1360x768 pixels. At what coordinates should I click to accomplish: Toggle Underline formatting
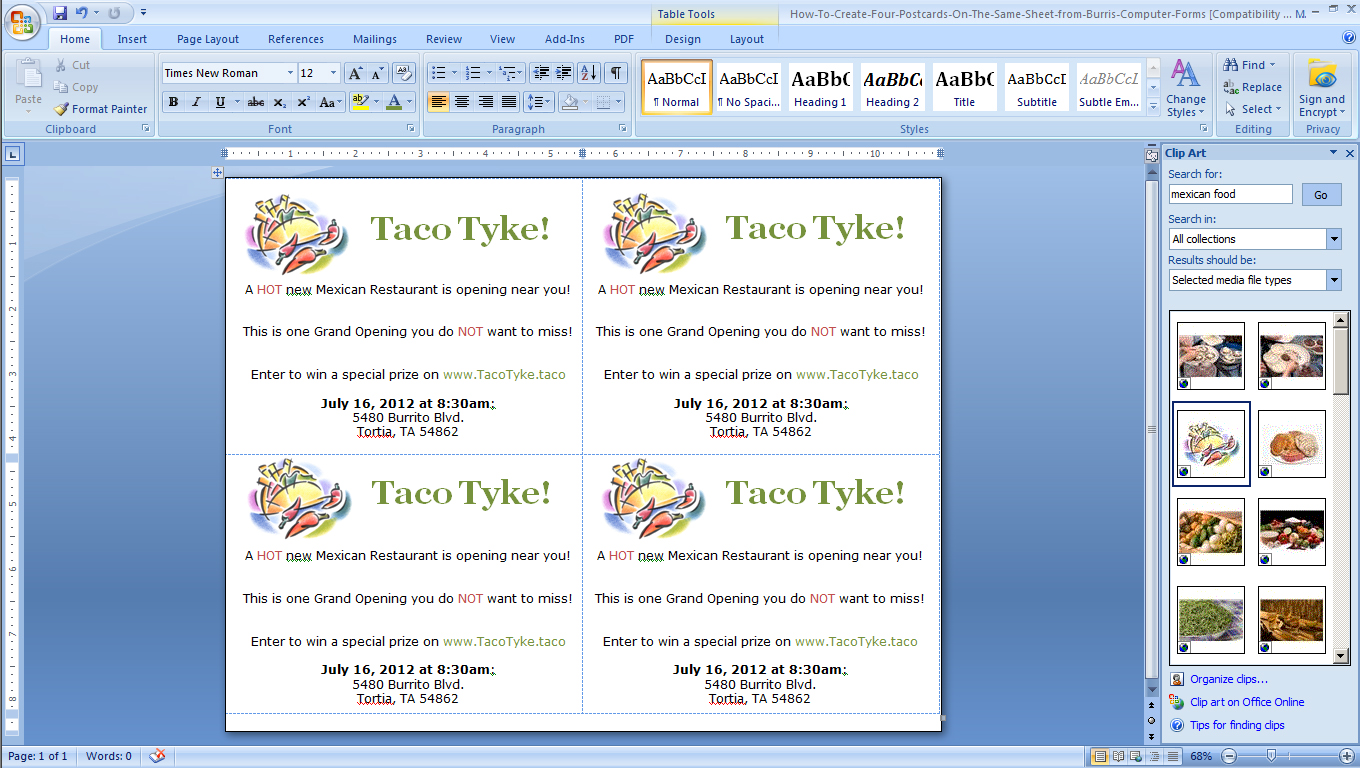pos(220,102)
